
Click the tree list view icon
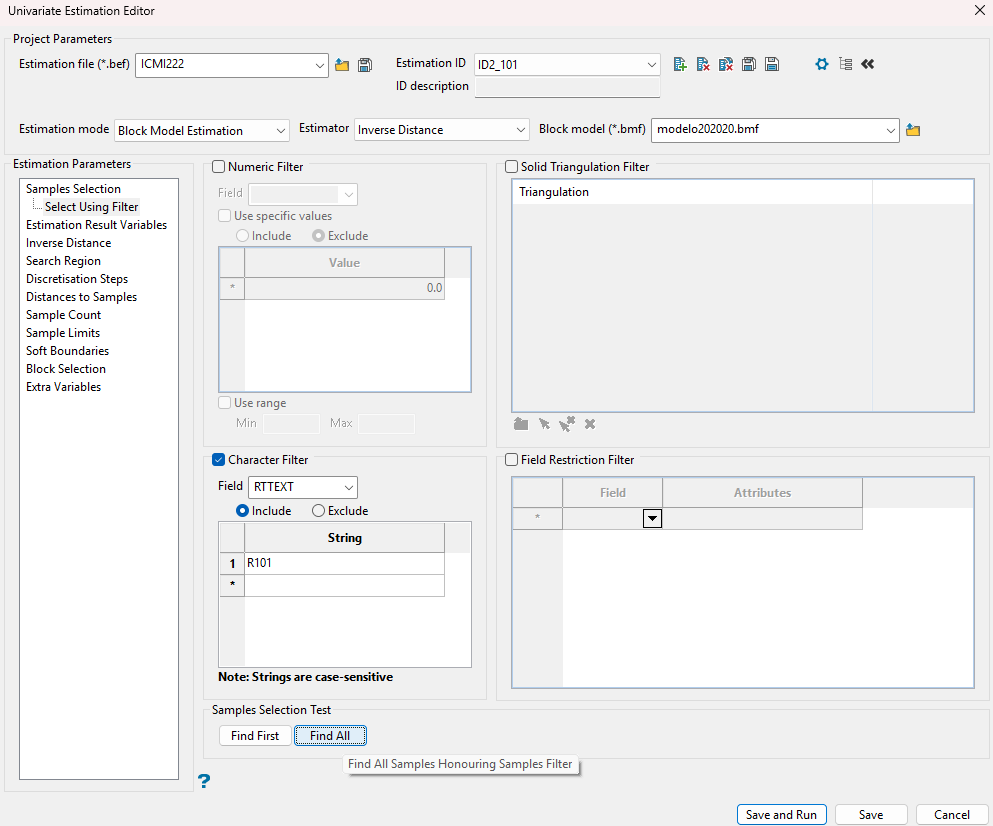tap(845, 64)
